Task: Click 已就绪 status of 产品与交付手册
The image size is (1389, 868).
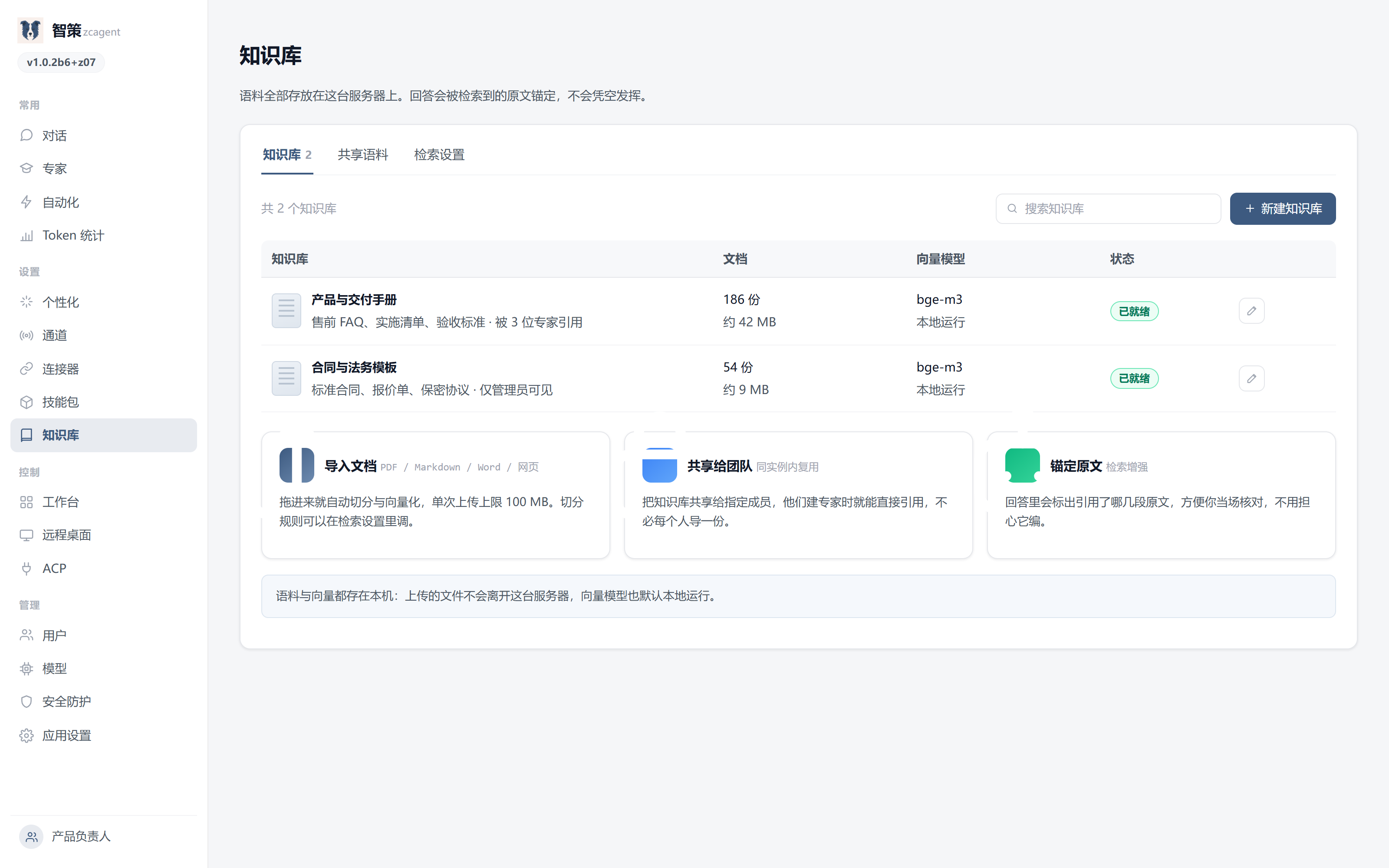Action: 1134,311
